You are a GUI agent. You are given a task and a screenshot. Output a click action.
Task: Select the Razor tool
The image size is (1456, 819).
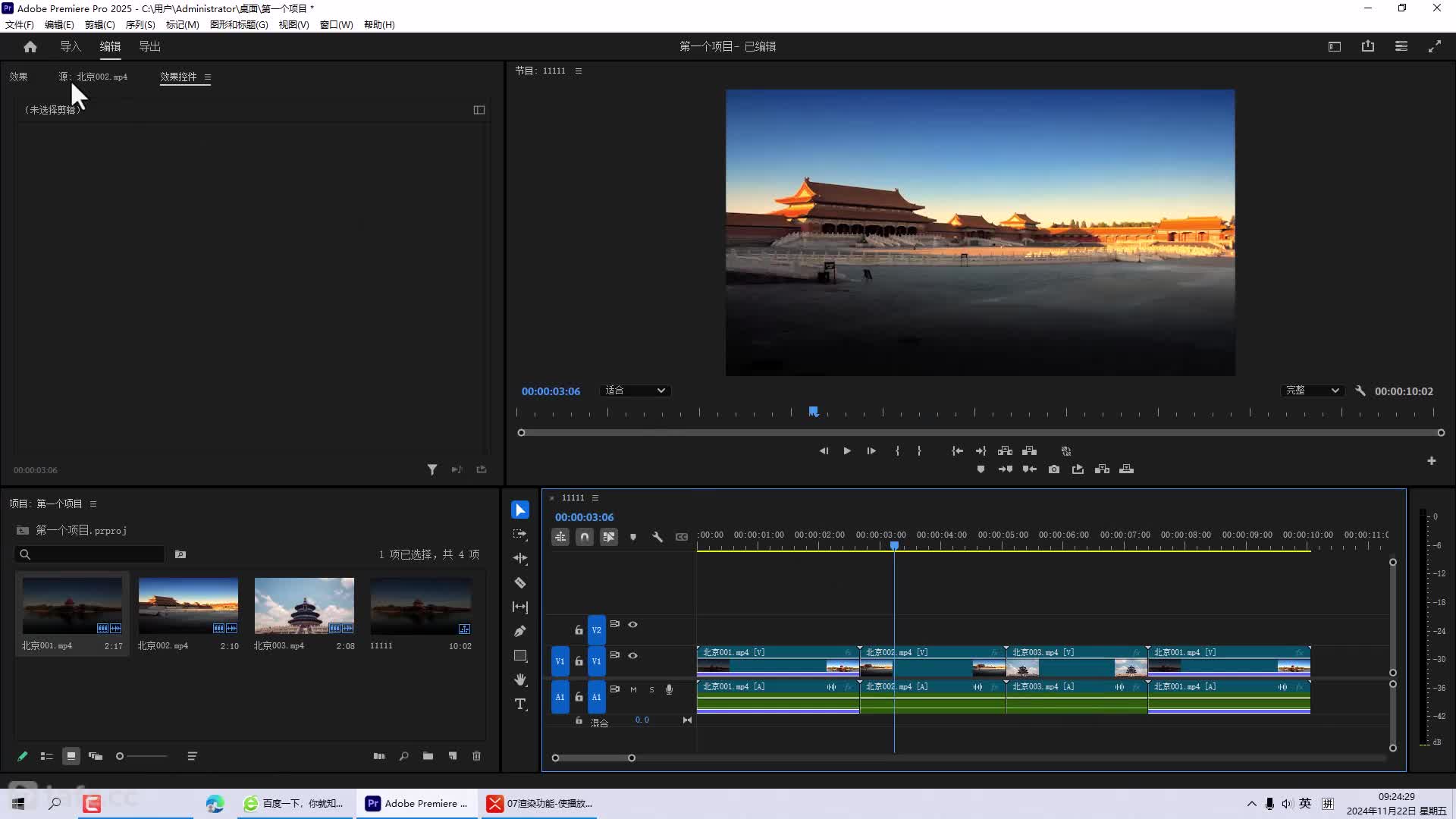(x=520, y=582)
